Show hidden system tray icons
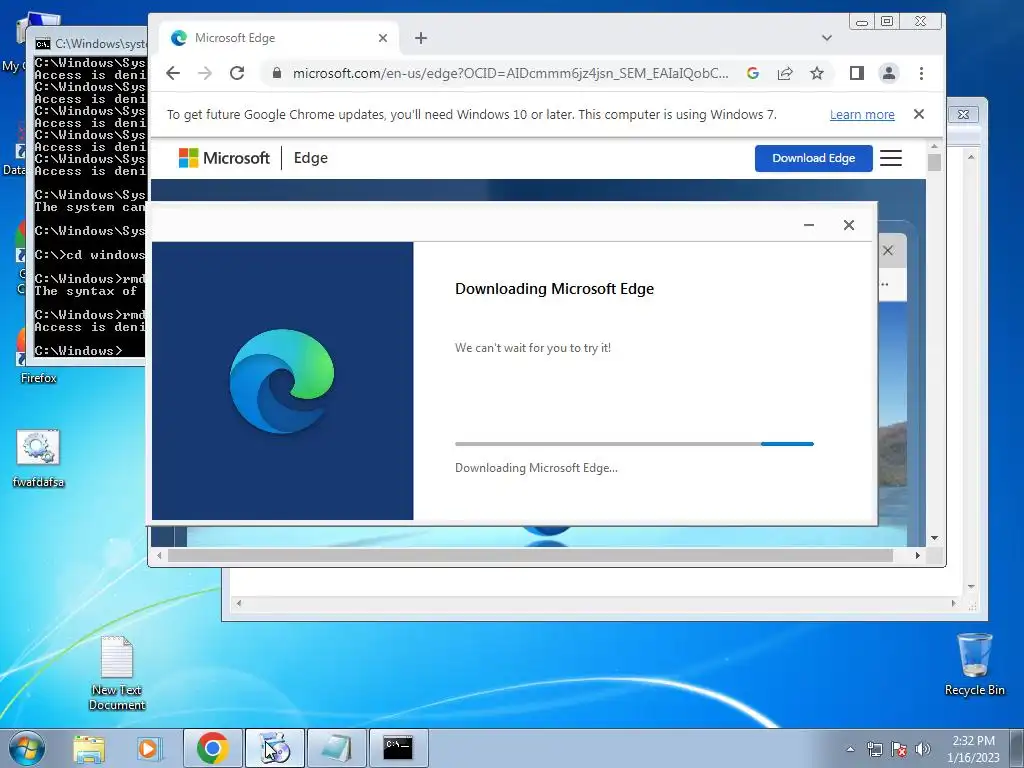 coord(850,749)
